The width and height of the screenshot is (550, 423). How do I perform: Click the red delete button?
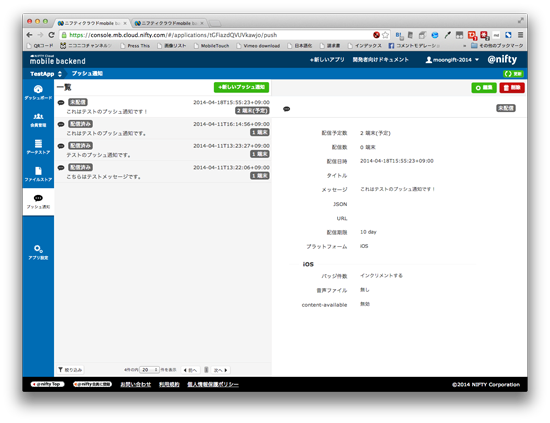[x=512, y=88]
